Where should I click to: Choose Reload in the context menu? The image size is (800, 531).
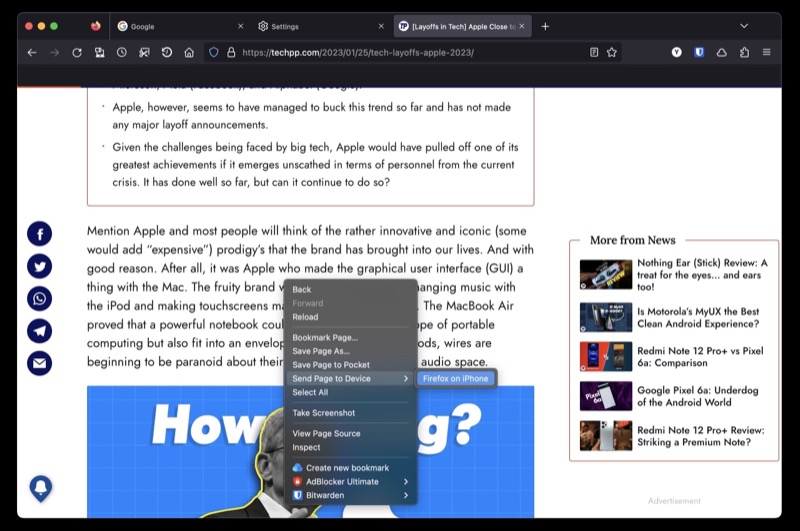pos(349,317)
